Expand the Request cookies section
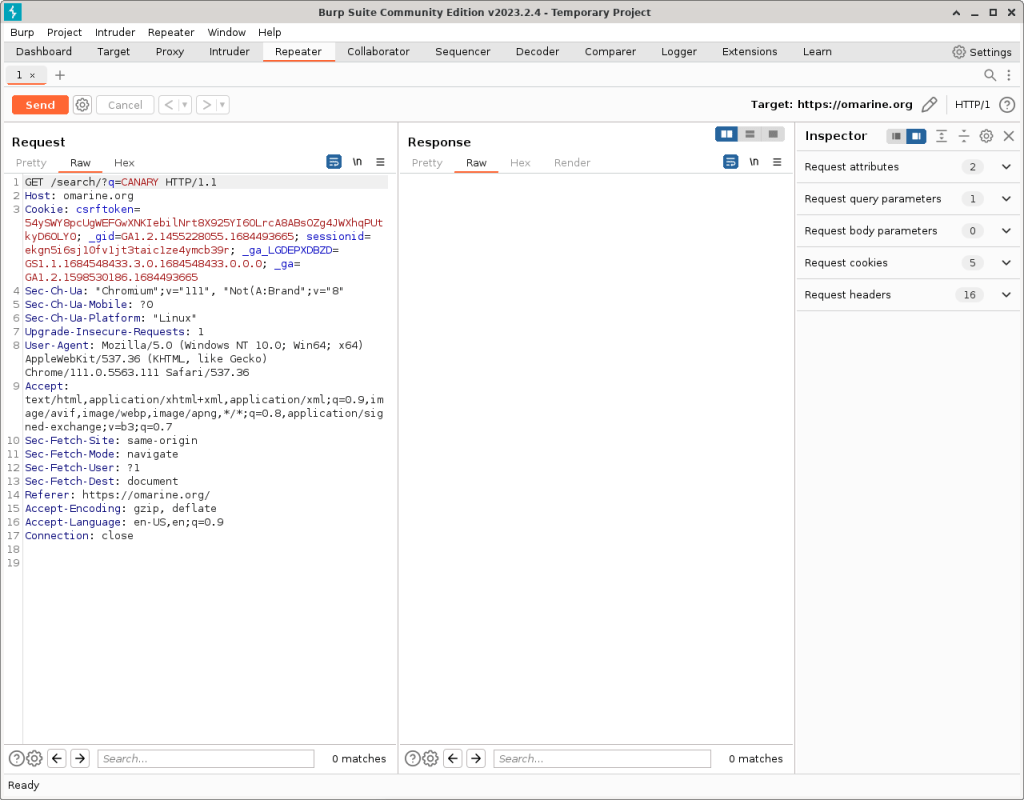1024x800 pixels. (x=1006, y=263)
